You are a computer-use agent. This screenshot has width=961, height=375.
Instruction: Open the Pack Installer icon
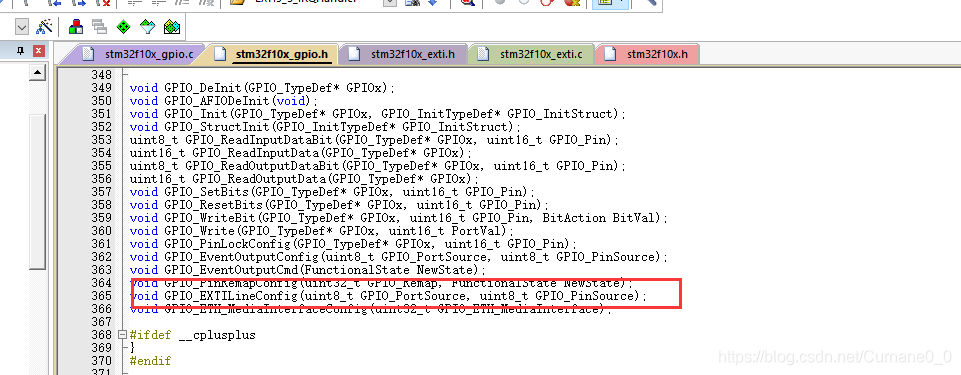[x=172, y=27]
